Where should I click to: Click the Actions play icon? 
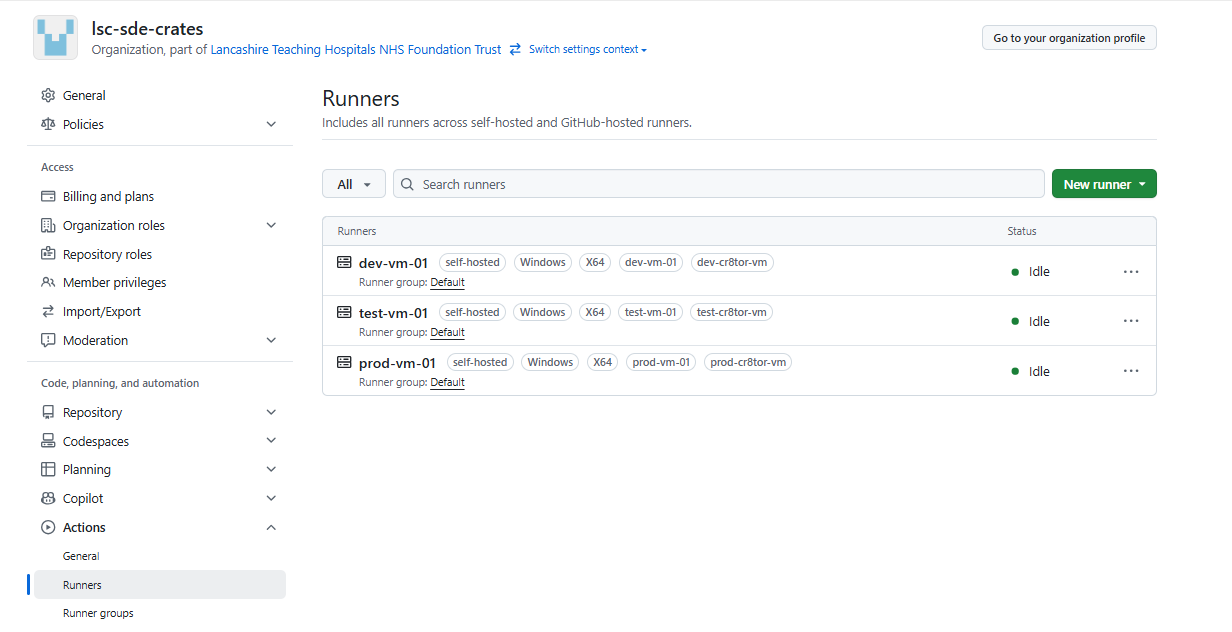coord(48,527)
